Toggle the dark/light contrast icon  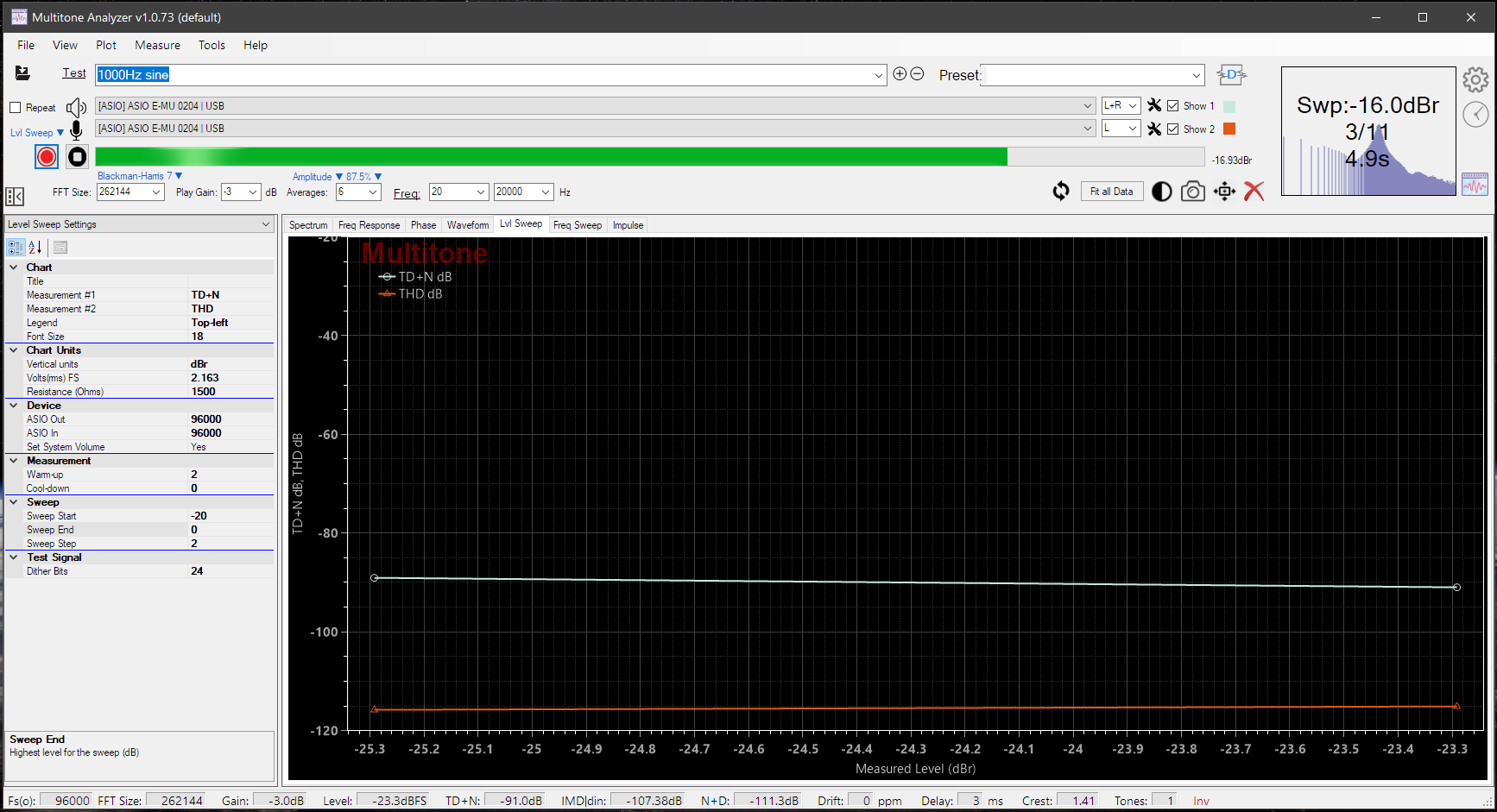coord(1162,192)
